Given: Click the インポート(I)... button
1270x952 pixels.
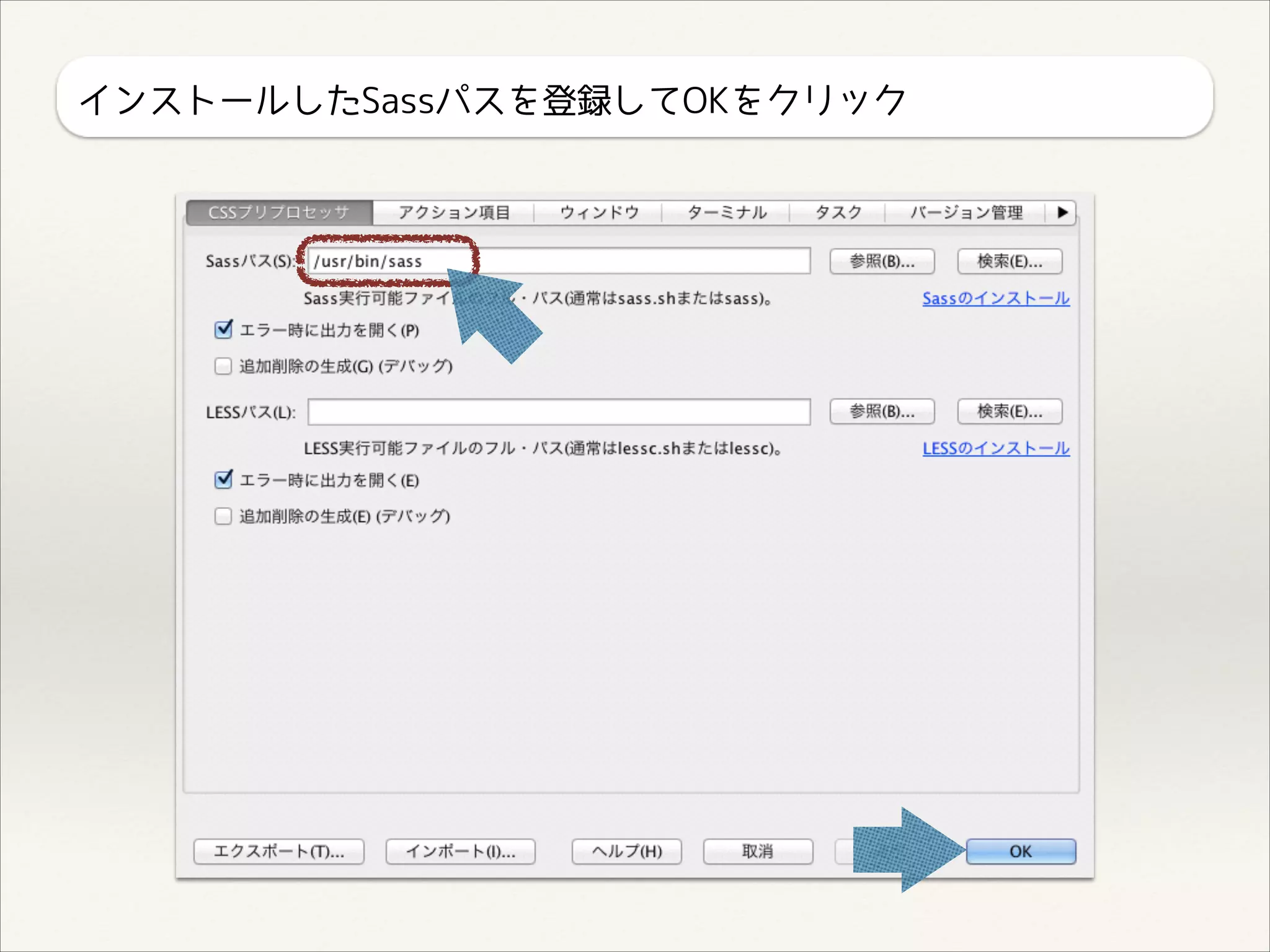Looking at the screenshot, I should [460, 852].
